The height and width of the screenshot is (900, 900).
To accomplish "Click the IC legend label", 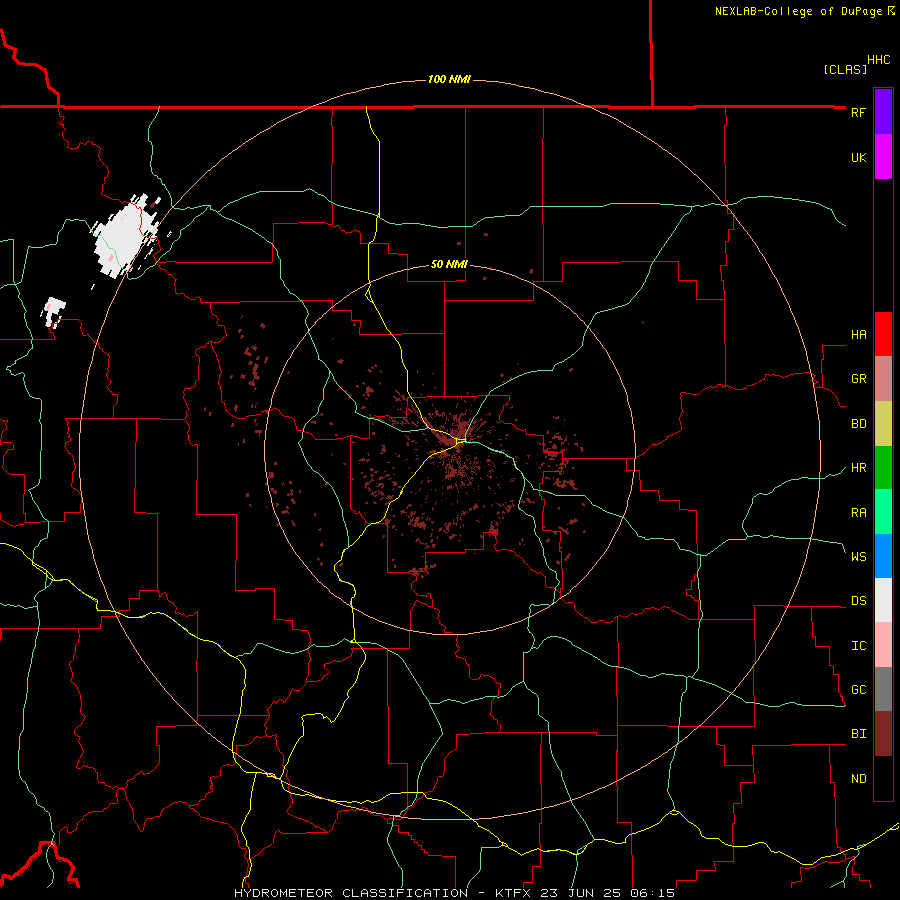I will (x=858, y=646).
